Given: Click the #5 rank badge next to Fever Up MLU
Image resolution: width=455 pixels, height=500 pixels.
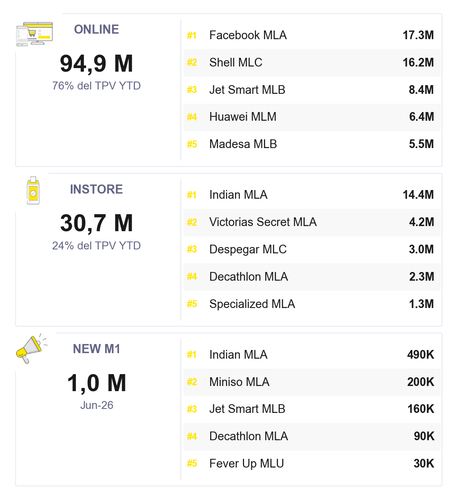Looking at the screenshot, I should point(192,464).
